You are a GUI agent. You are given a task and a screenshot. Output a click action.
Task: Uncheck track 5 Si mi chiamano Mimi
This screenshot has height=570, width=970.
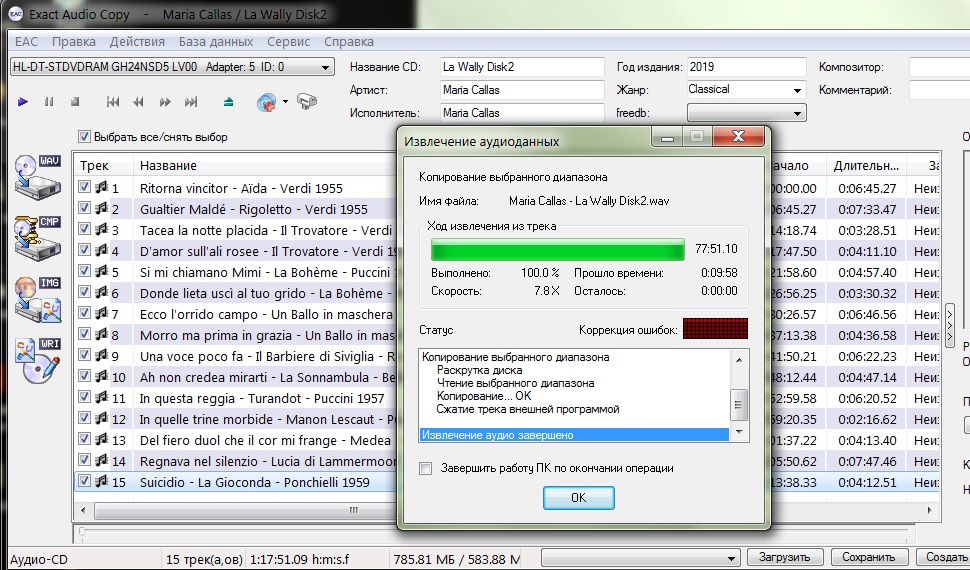85,272
